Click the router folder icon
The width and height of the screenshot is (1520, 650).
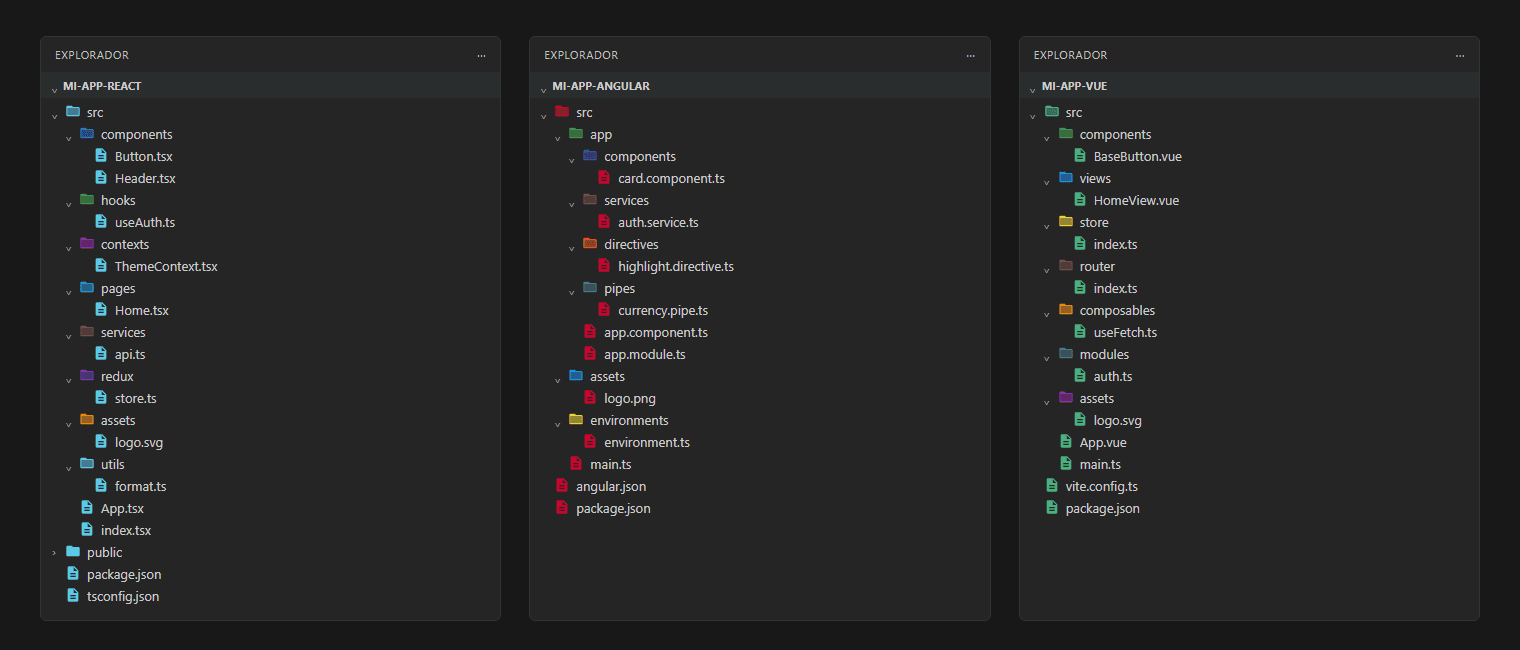click(x=1066, y=266)
